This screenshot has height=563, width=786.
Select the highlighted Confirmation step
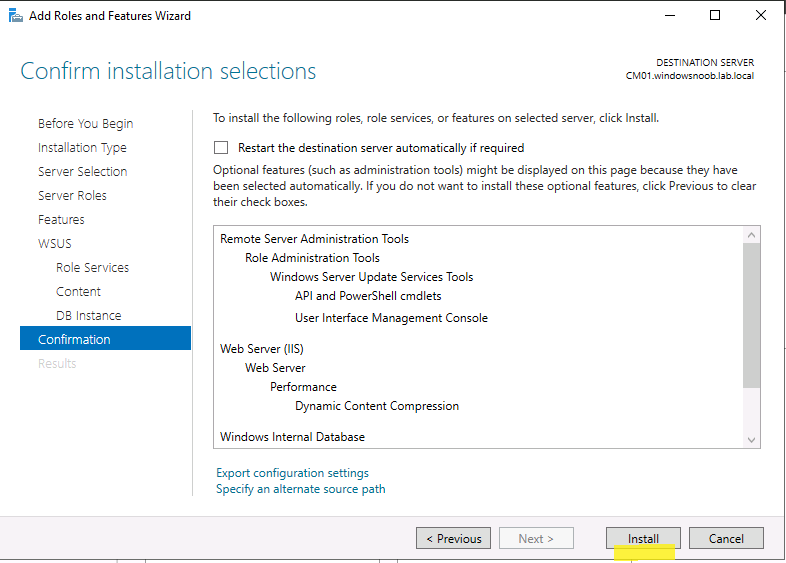point(105,338)
